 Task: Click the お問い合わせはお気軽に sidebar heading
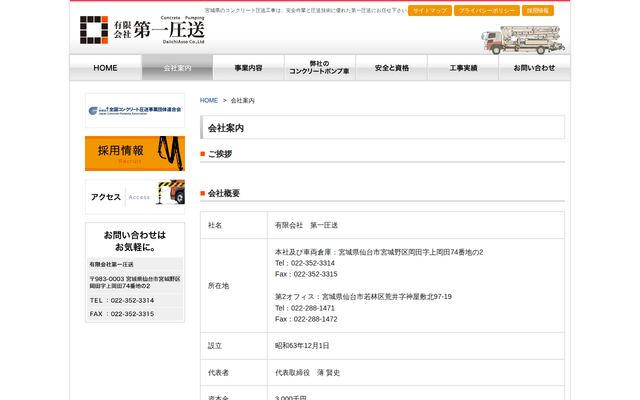[135, 241]
